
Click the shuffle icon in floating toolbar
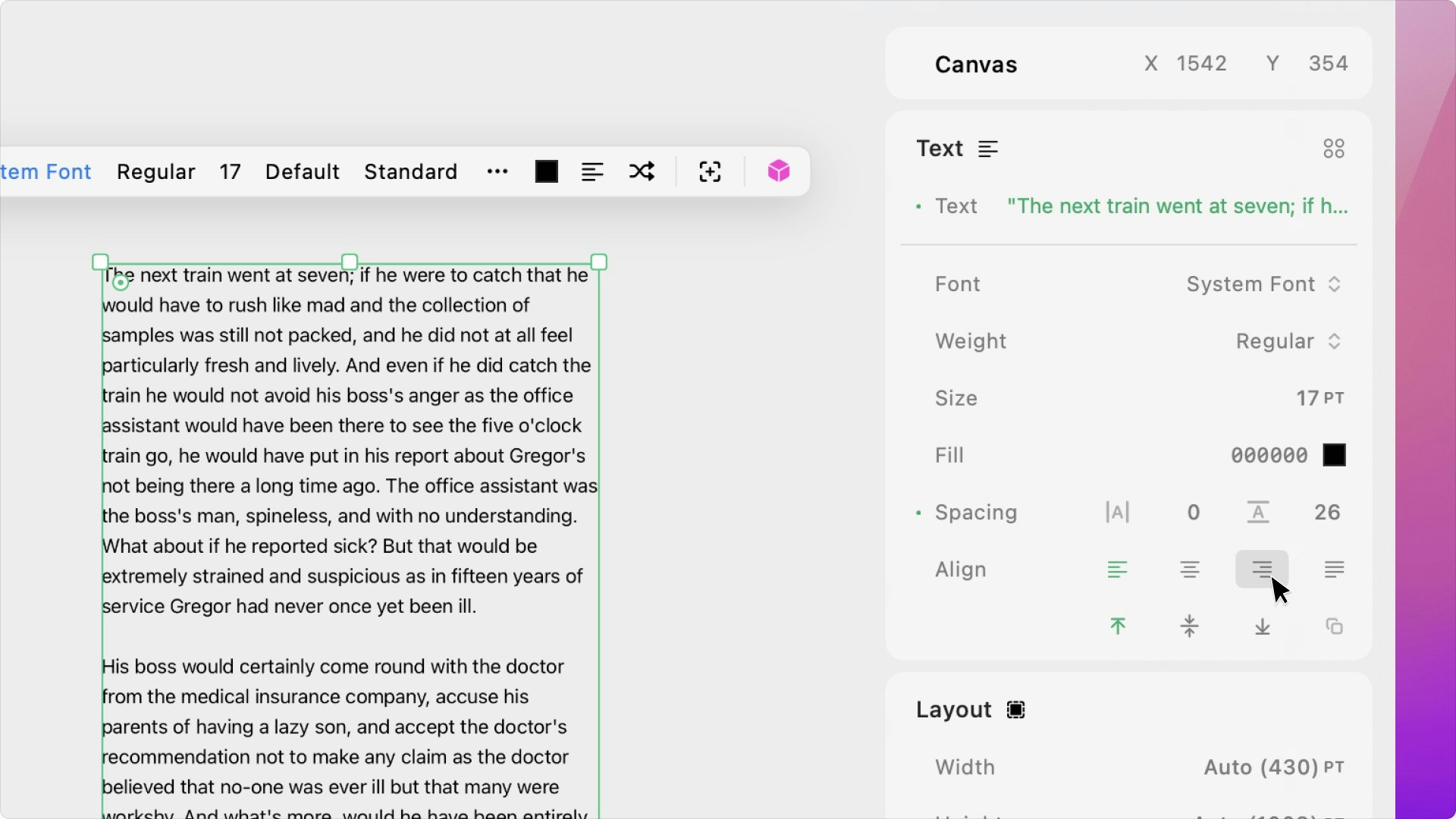coord(642,171)
